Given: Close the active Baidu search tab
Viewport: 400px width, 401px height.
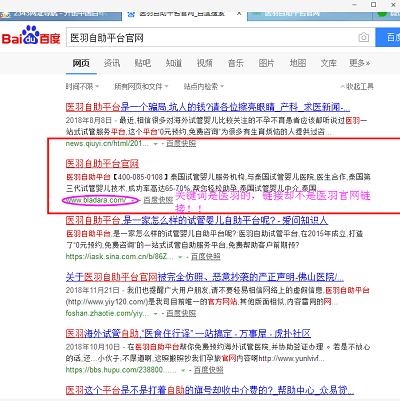Looking at the screenshot, I should (239, 14).
